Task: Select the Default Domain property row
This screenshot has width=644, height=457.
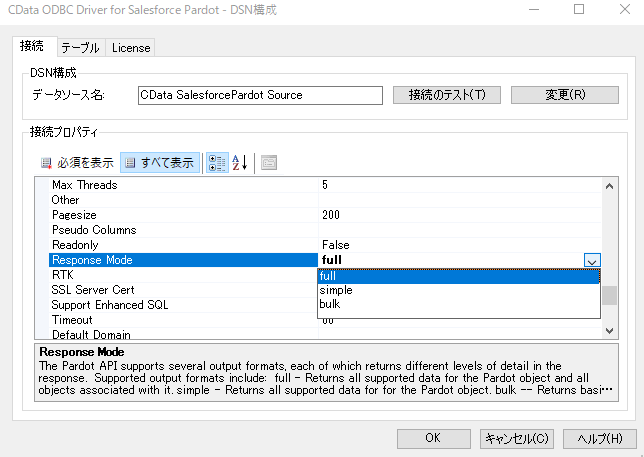Action: pos(183,334)
